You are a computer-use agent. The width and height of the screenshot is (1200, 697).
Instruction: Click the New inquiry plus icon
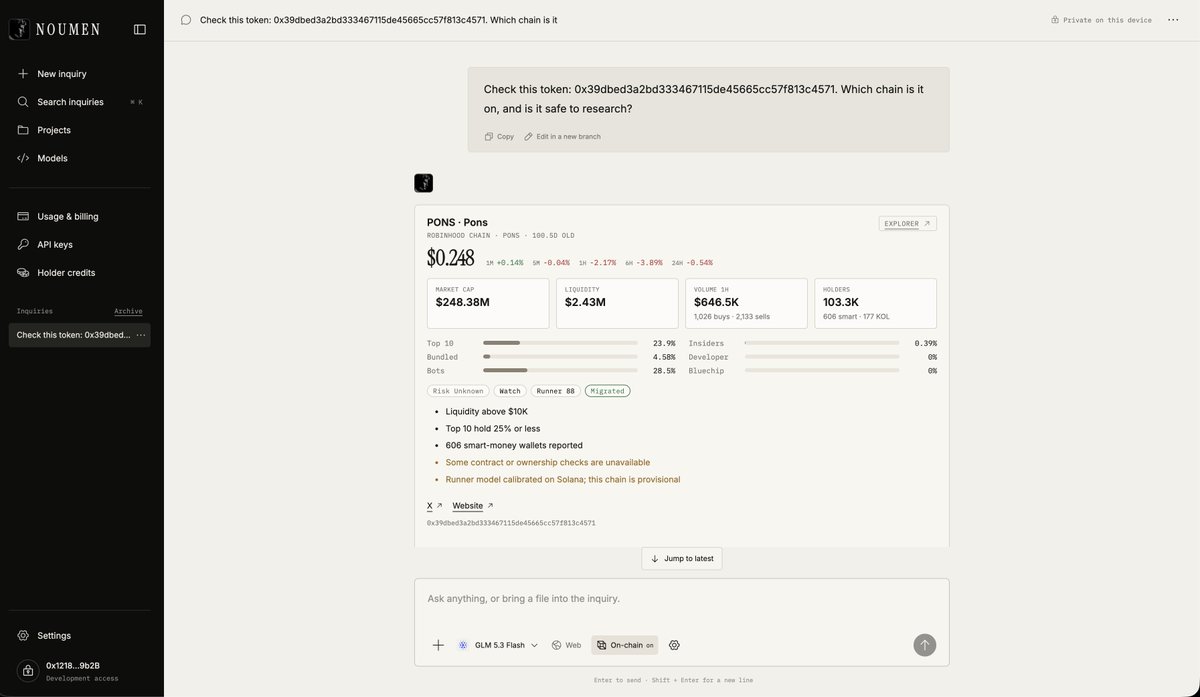coord(23,74)
